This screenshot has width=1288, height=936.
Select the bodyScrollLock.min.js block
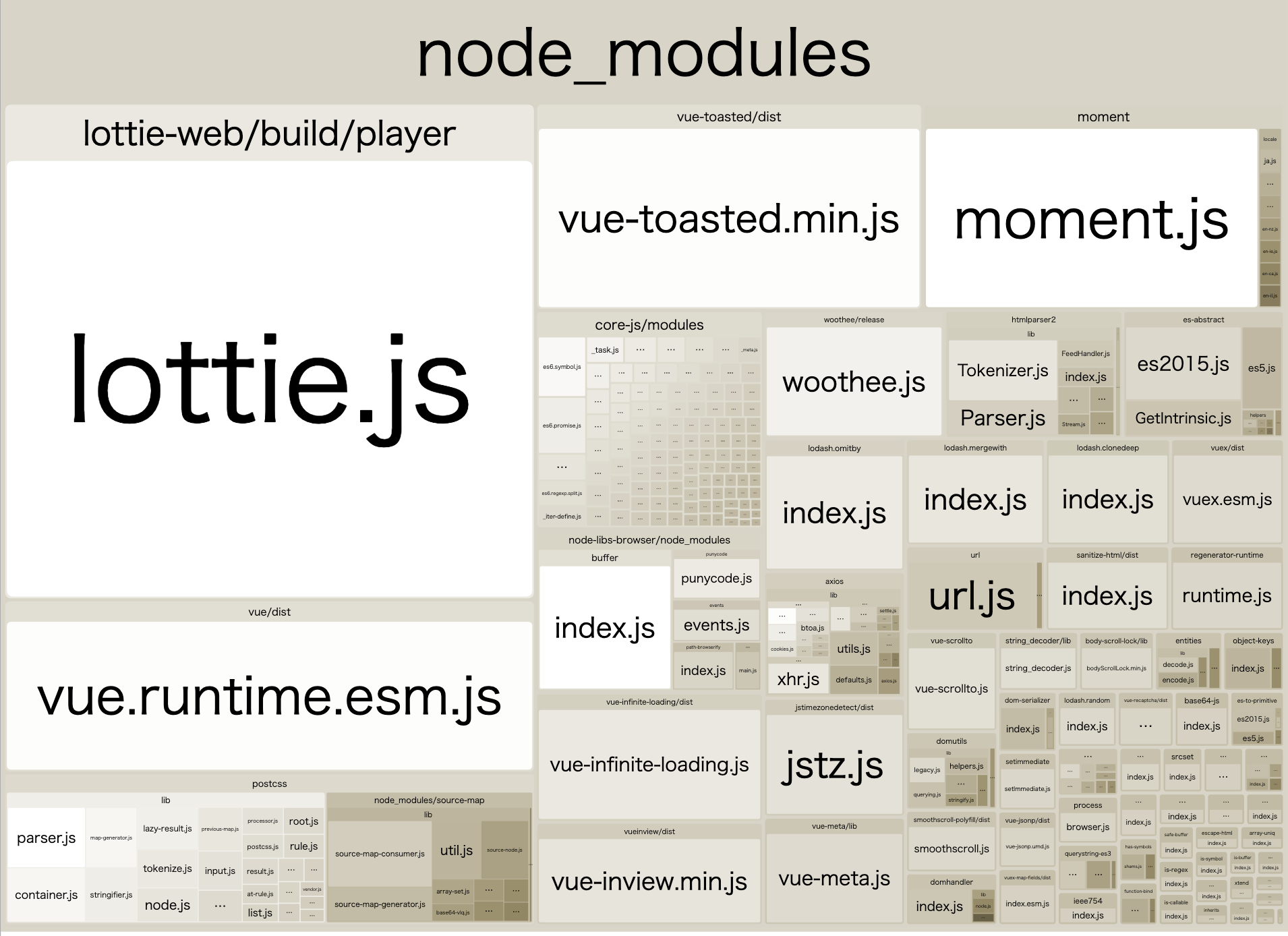[x=1116, y=668]
